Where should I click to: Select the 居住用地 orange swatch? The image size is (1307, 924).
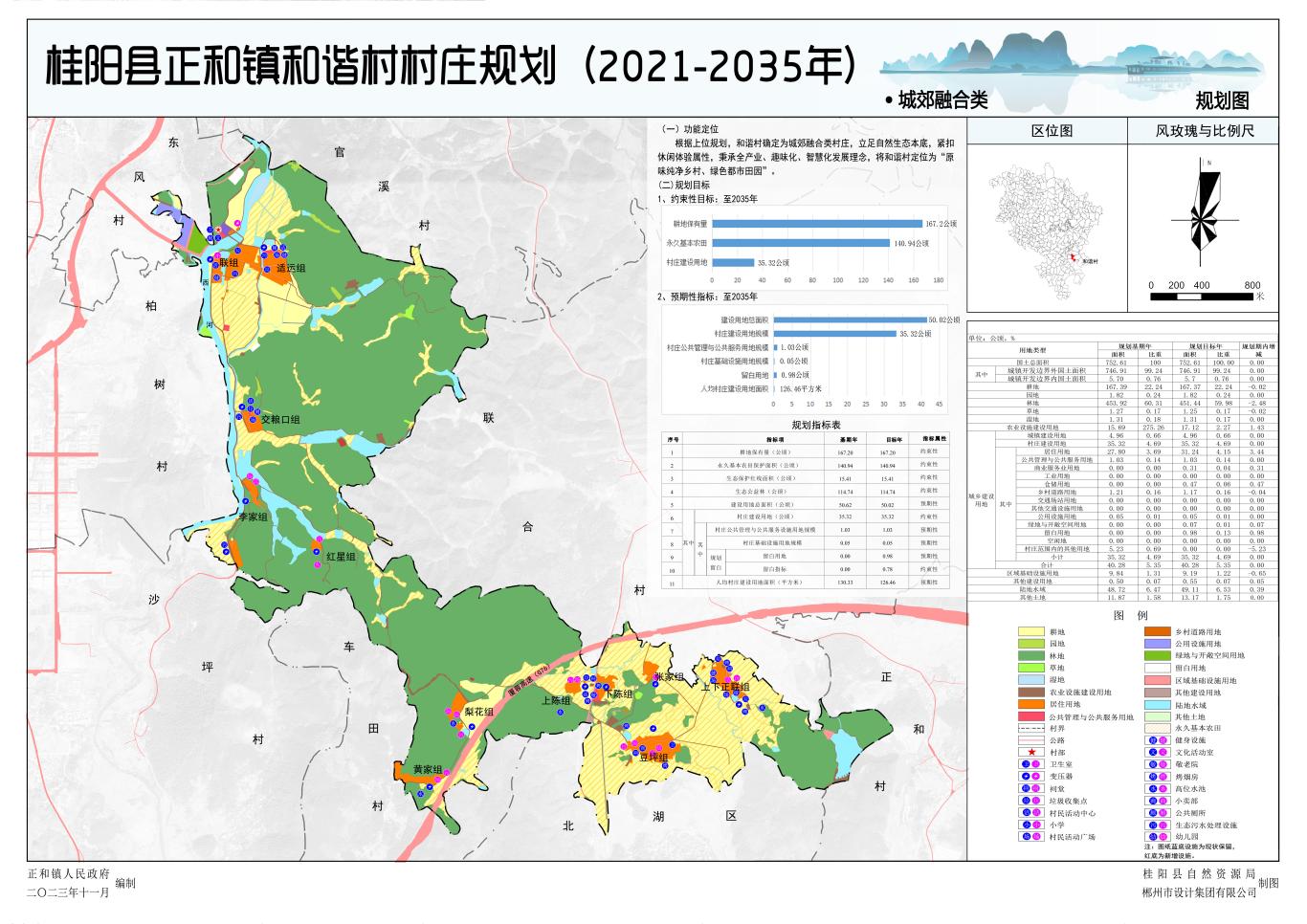coord(1030,704)
